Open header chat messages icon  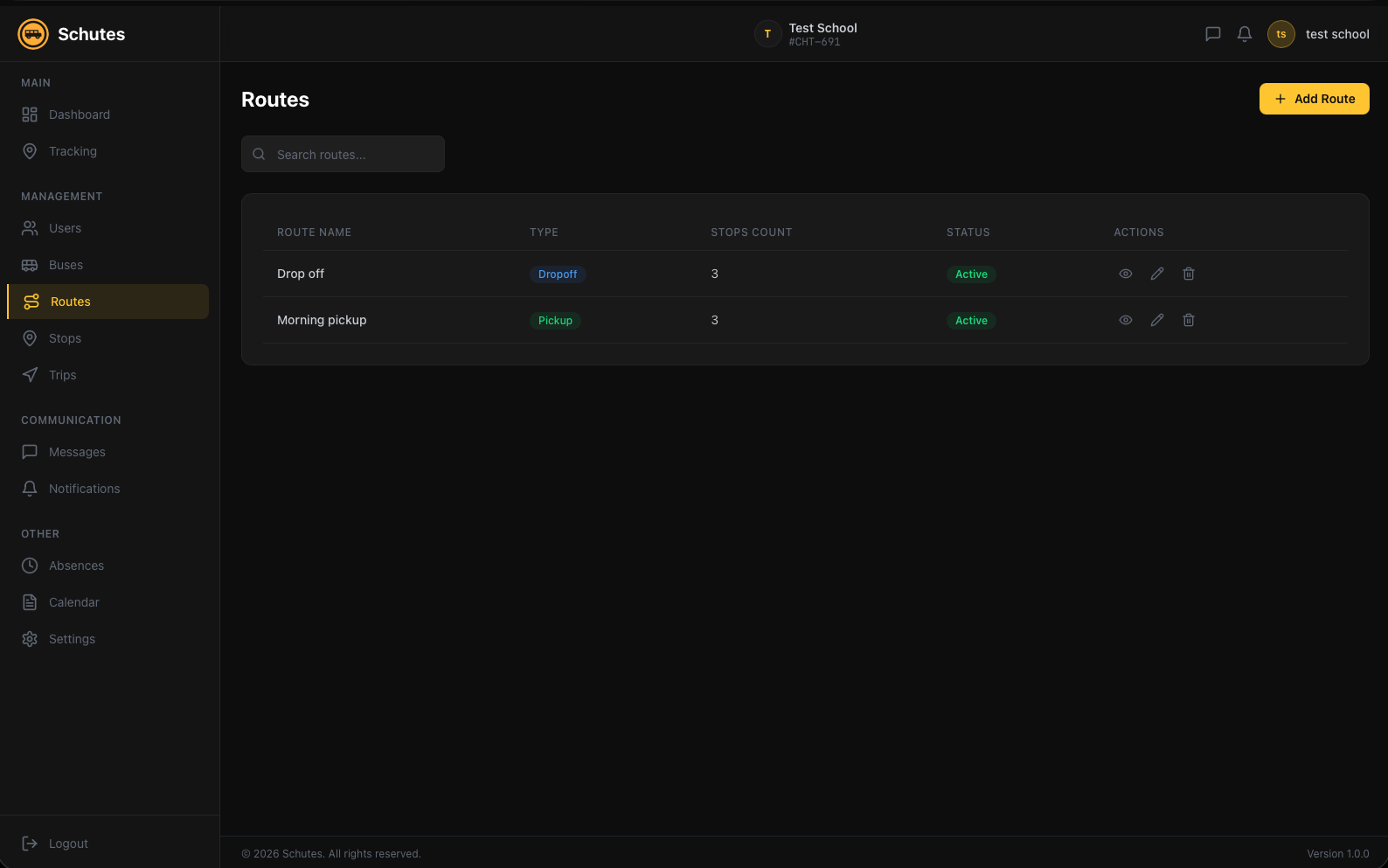click(1212, 34)
